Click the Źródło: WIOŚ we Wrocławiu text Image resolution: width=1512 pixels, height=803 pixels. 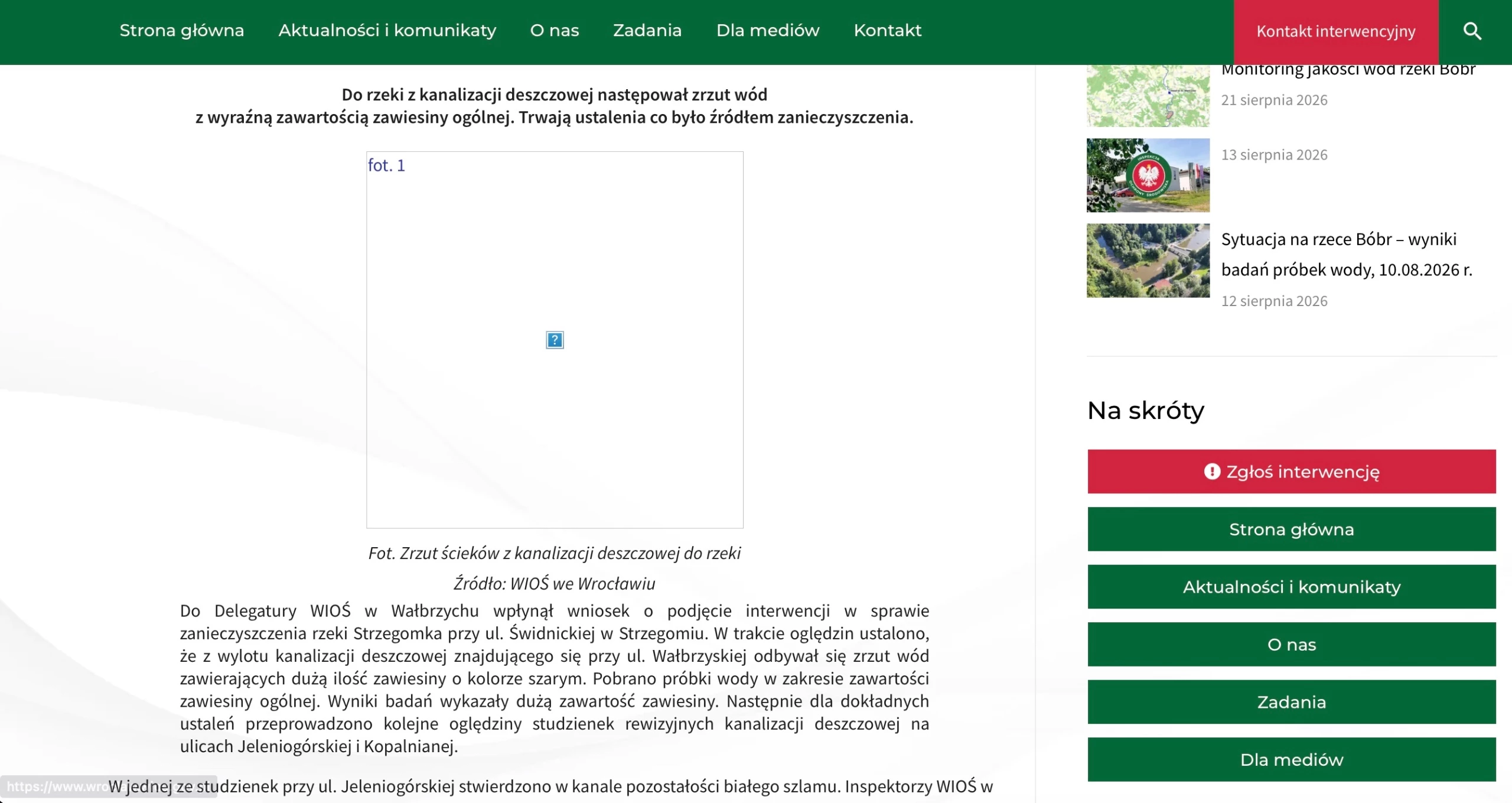(x=555, y=583)
